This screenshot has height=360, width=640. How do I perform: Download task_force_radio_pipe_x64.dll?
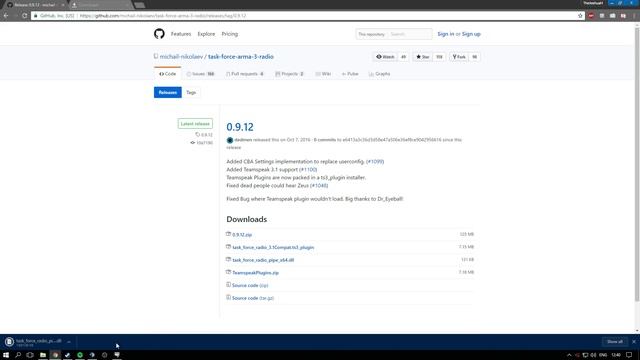coord(263,260)
